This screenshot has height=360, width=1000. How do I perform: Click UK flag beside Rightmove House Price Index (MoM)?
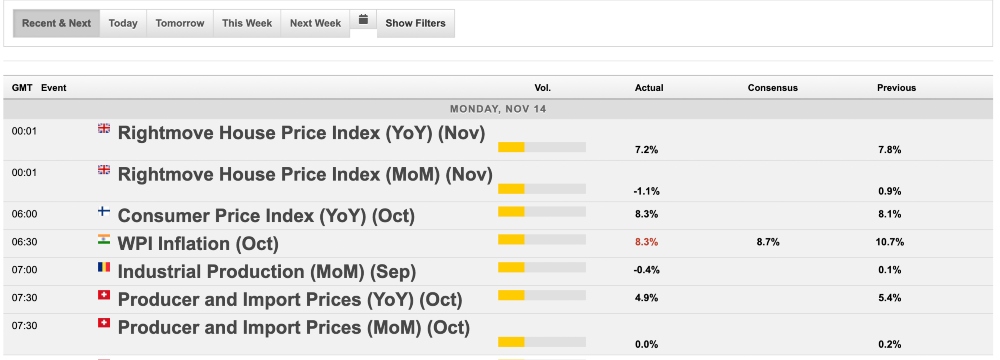[x=104, y=170]
